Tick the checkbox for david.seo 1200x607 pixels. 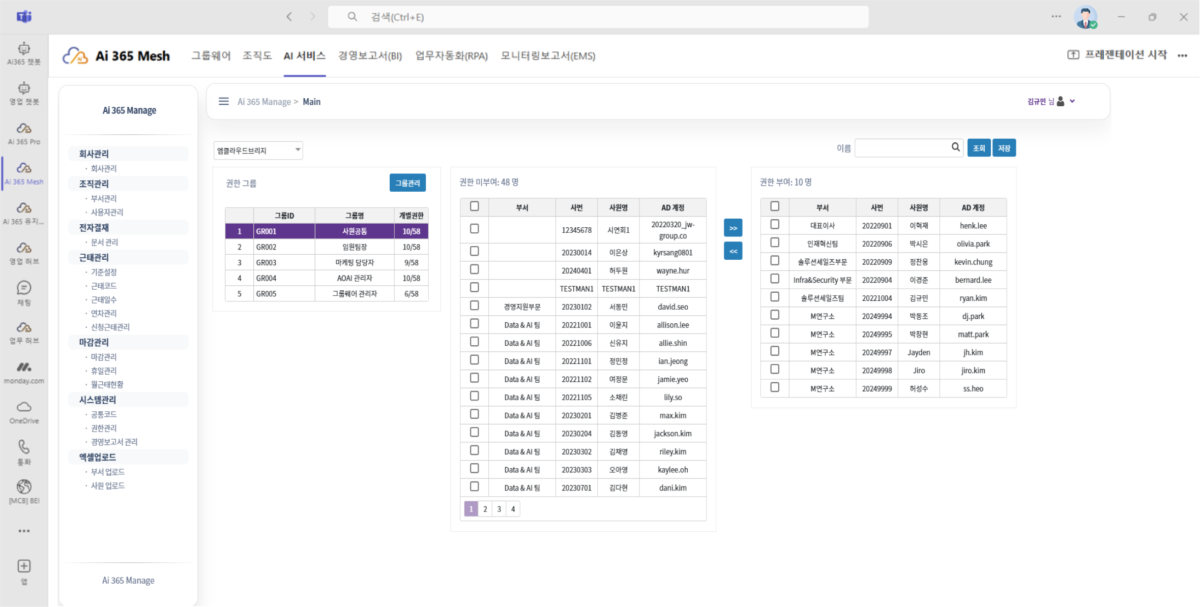(x=474, y=306)
